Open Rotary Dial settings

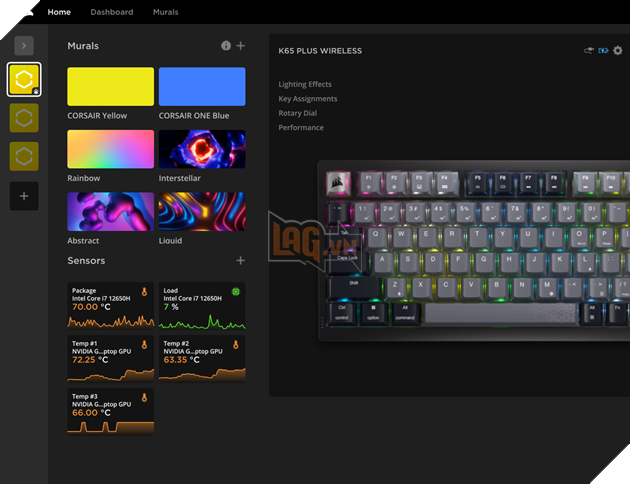pyautogui.click(x=298, y=113)
